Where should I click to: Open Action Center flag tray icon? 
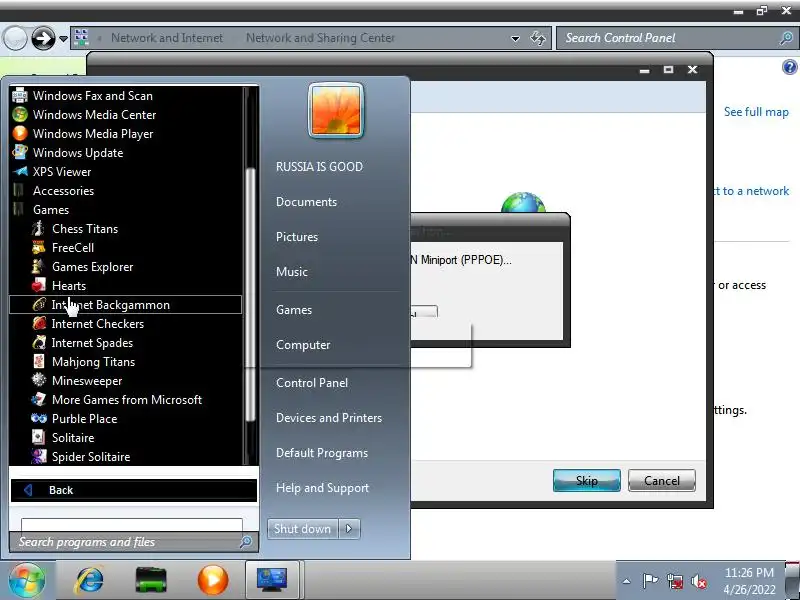click(650, 581)
